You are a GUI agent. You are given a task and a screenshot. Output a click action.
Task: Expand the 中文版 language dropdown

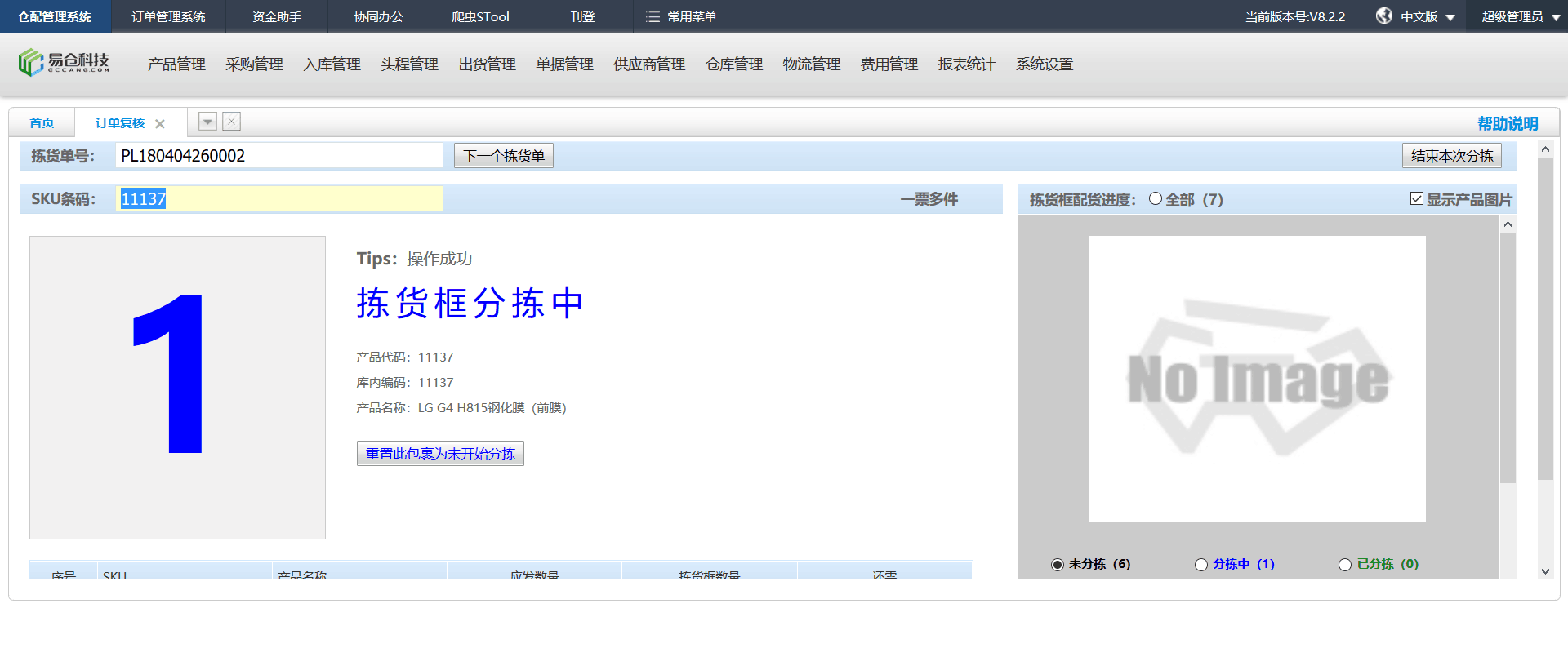(1450, 17)
